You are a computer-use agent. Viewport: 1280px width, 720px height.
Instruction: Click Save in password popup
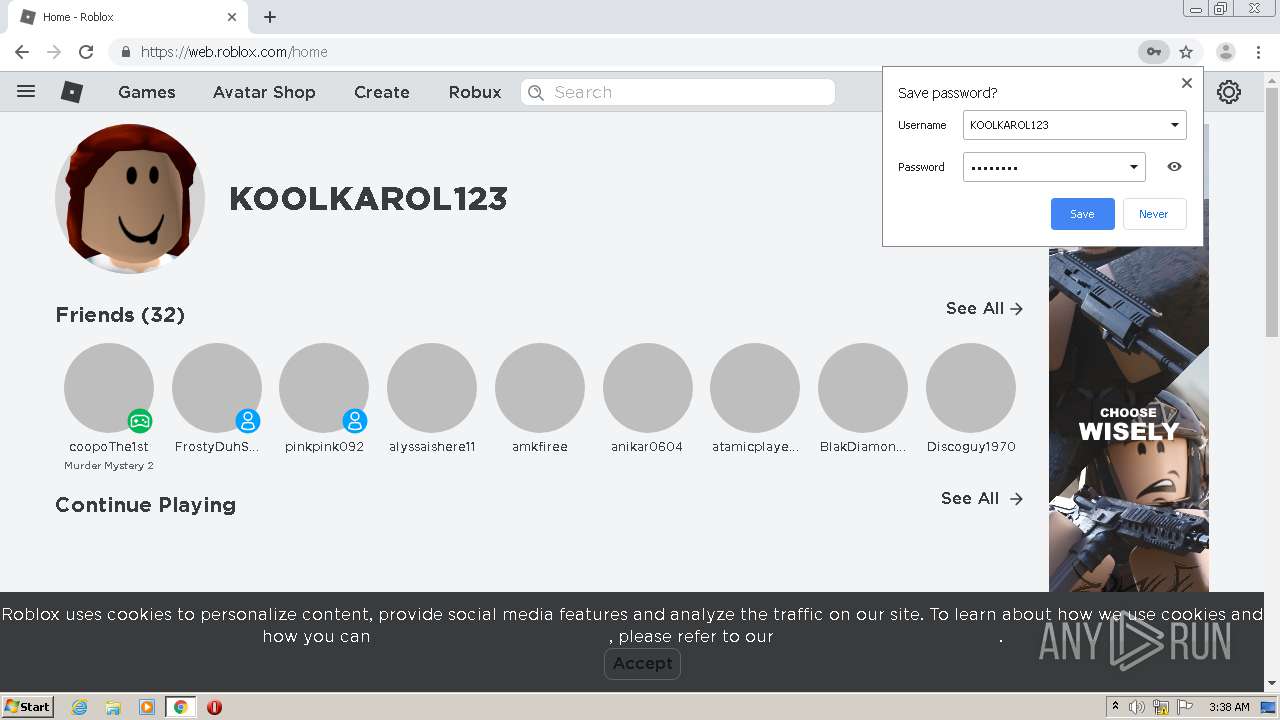click(x=1082, y=214)
